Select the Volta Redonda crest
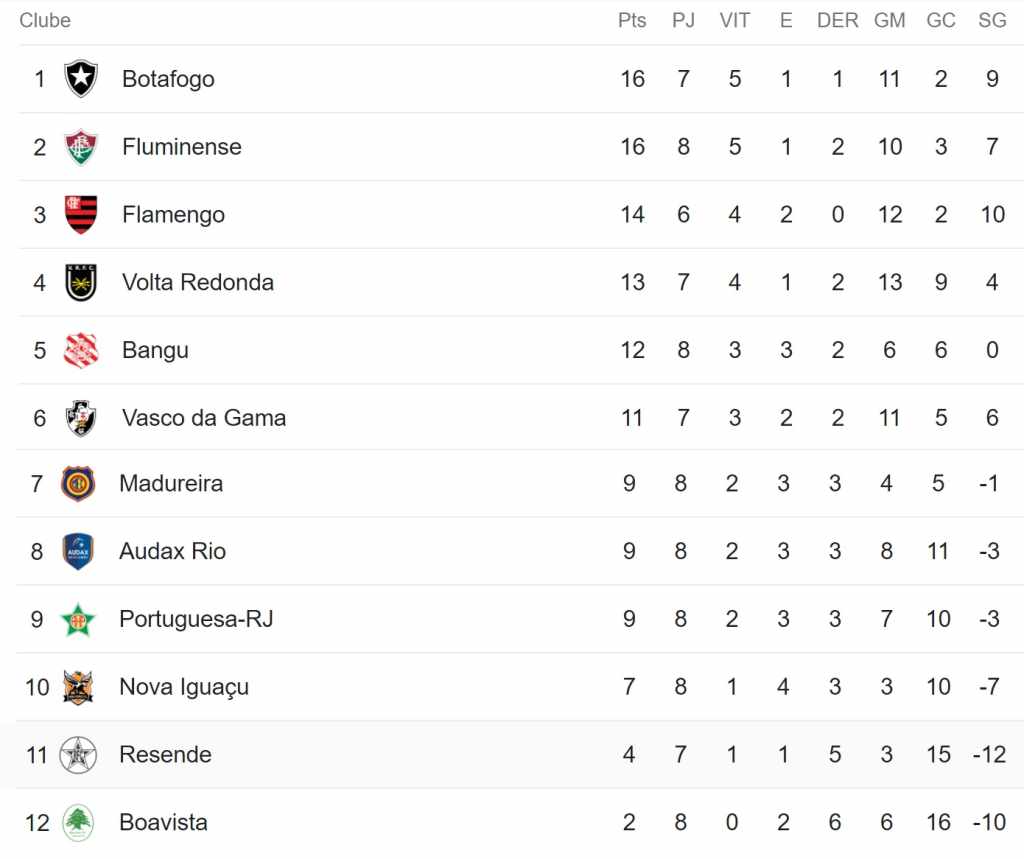Image resolution: width=1024 pixels, height=859 pixels. (81, 282)
